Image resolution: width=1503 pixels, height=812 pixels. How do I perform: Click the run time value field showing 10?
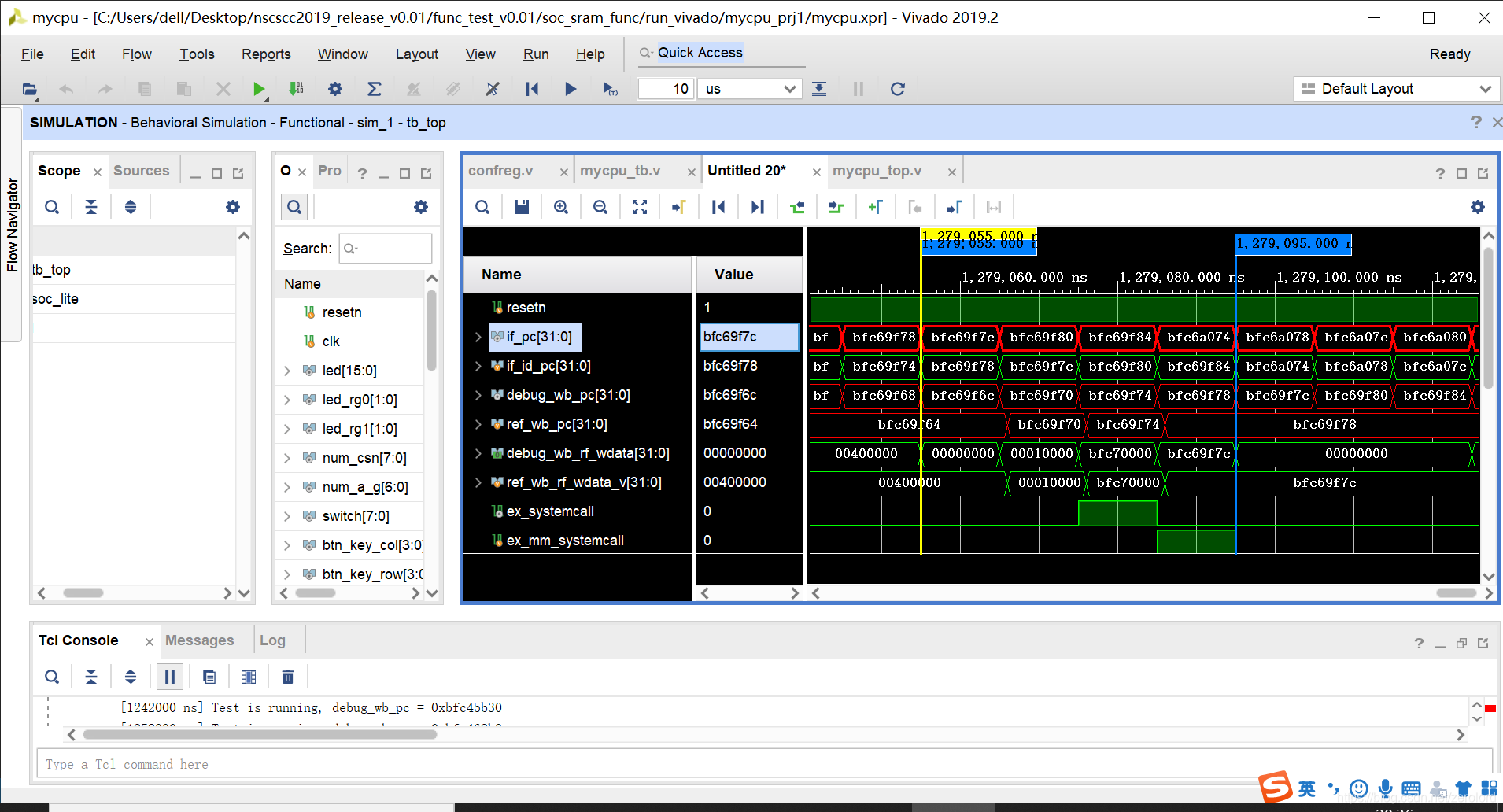[x=667, y=89]
